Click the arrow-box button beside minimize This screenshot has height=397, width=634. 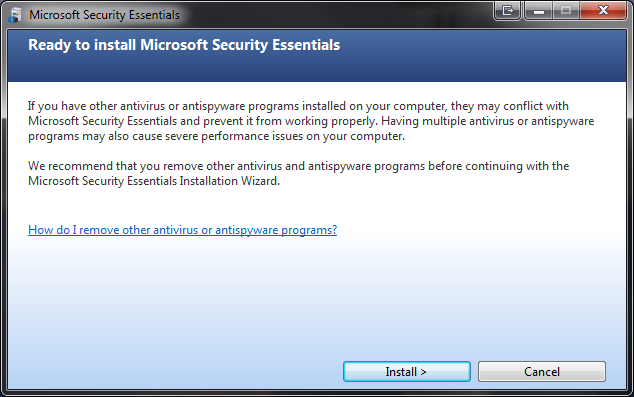[507, 10]
